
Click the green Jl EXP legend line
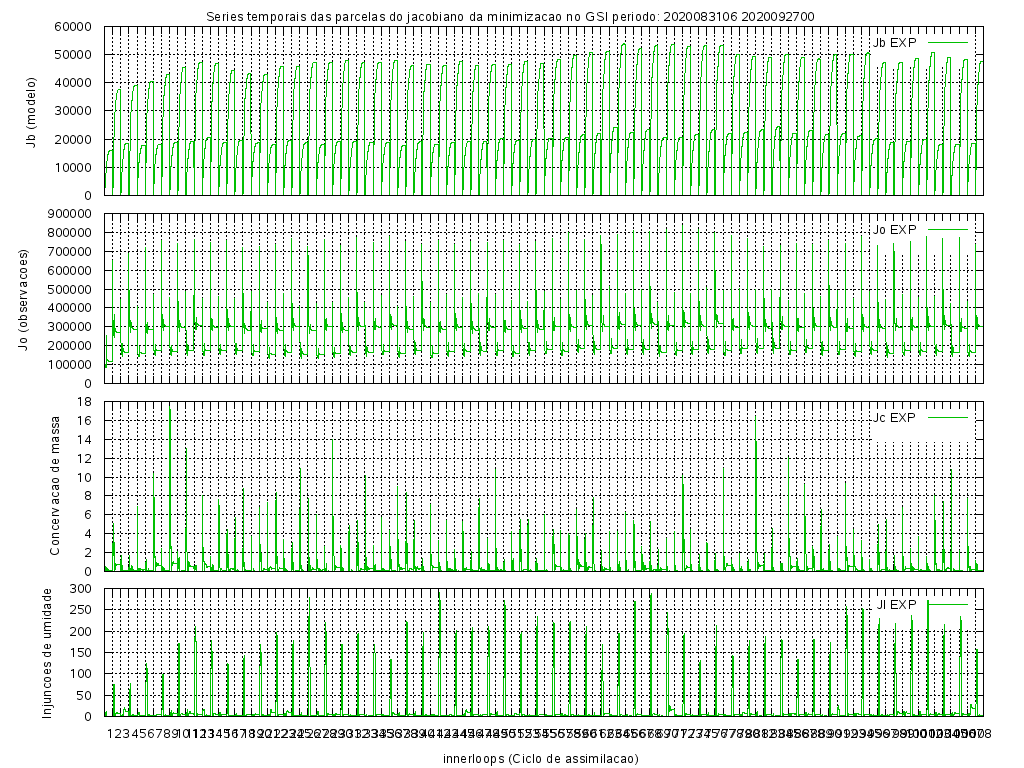point(949,604)
